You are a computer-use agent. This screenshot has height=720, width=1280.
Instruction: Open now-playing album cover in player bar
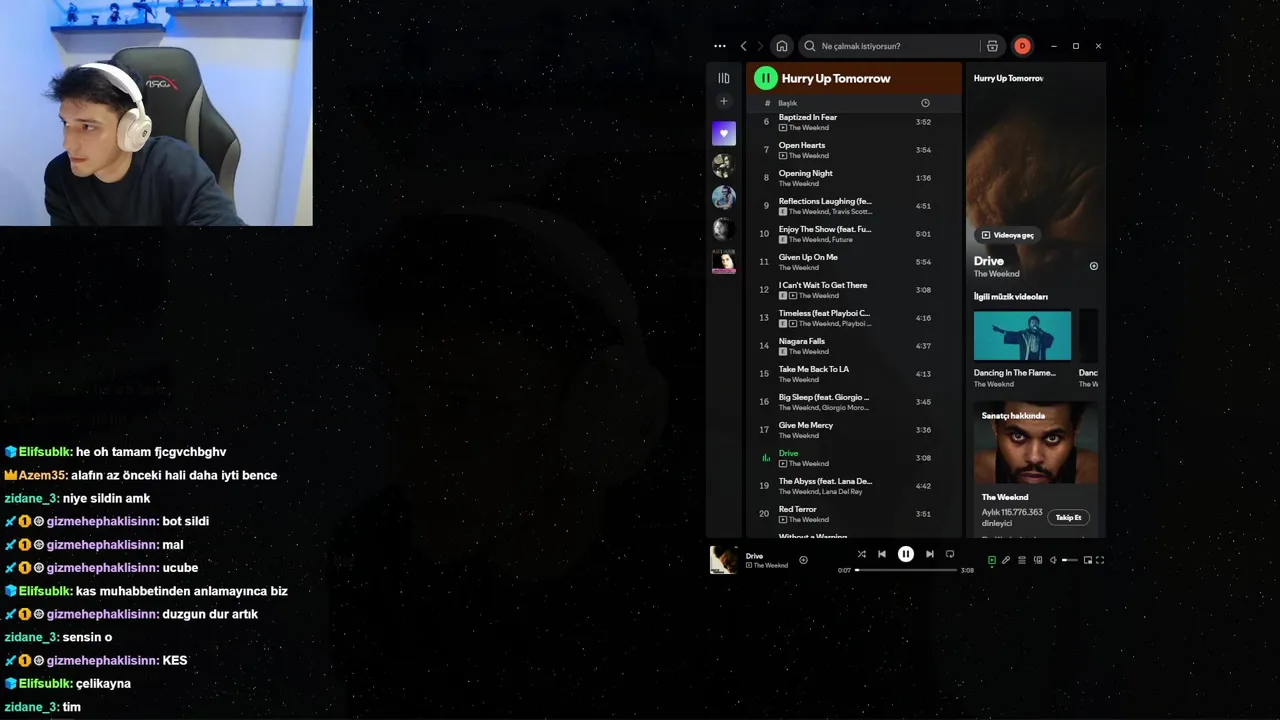click(x=723, y=560)
